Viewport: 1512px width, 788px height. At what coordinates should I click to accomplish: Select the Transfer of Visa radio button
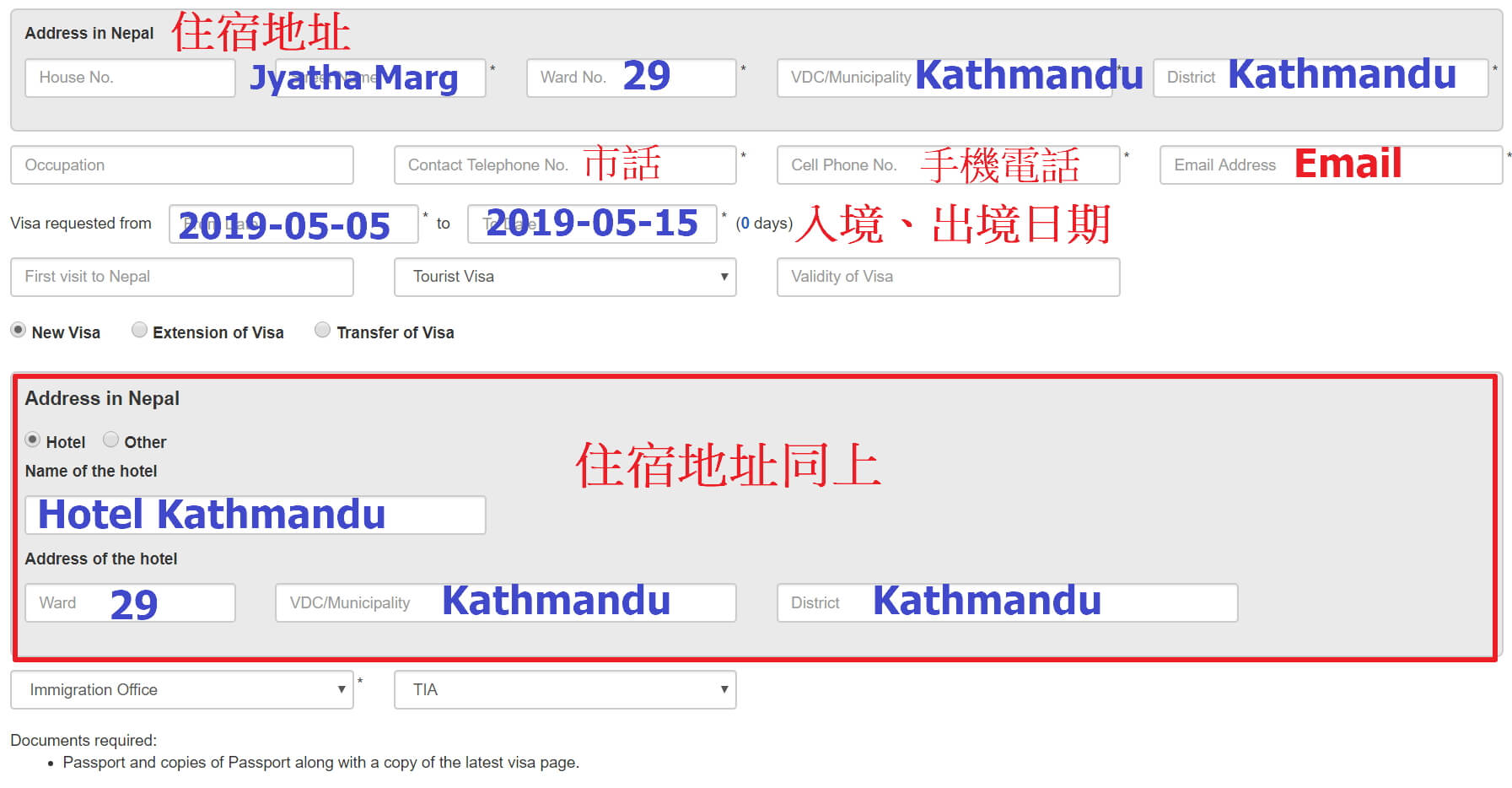pos(323,332)
